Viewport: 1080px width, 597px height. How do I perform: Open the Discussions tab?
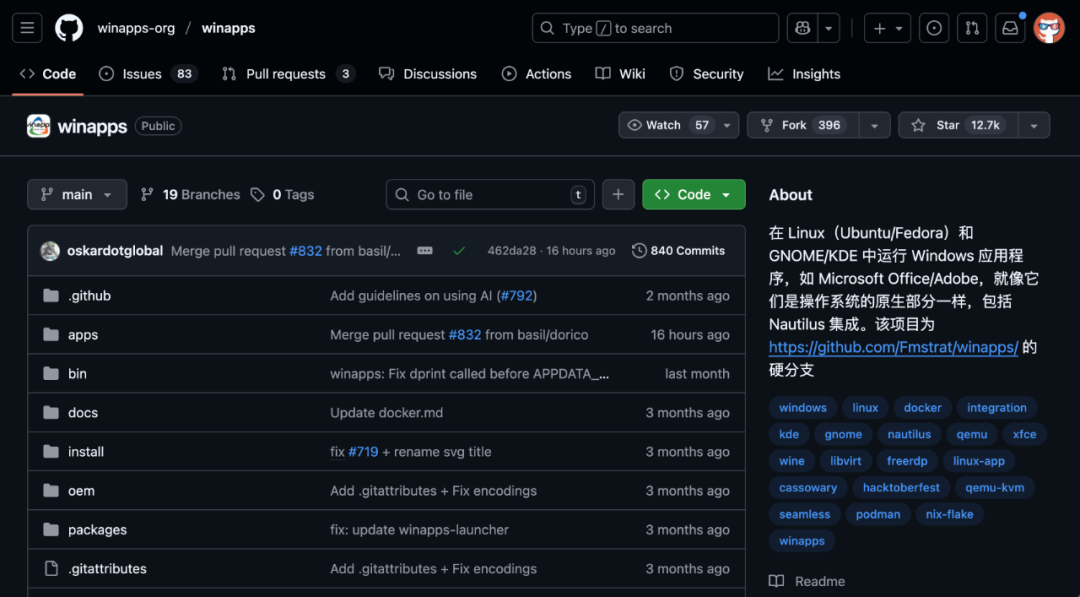pyautogui.click(x=428, y=74)
